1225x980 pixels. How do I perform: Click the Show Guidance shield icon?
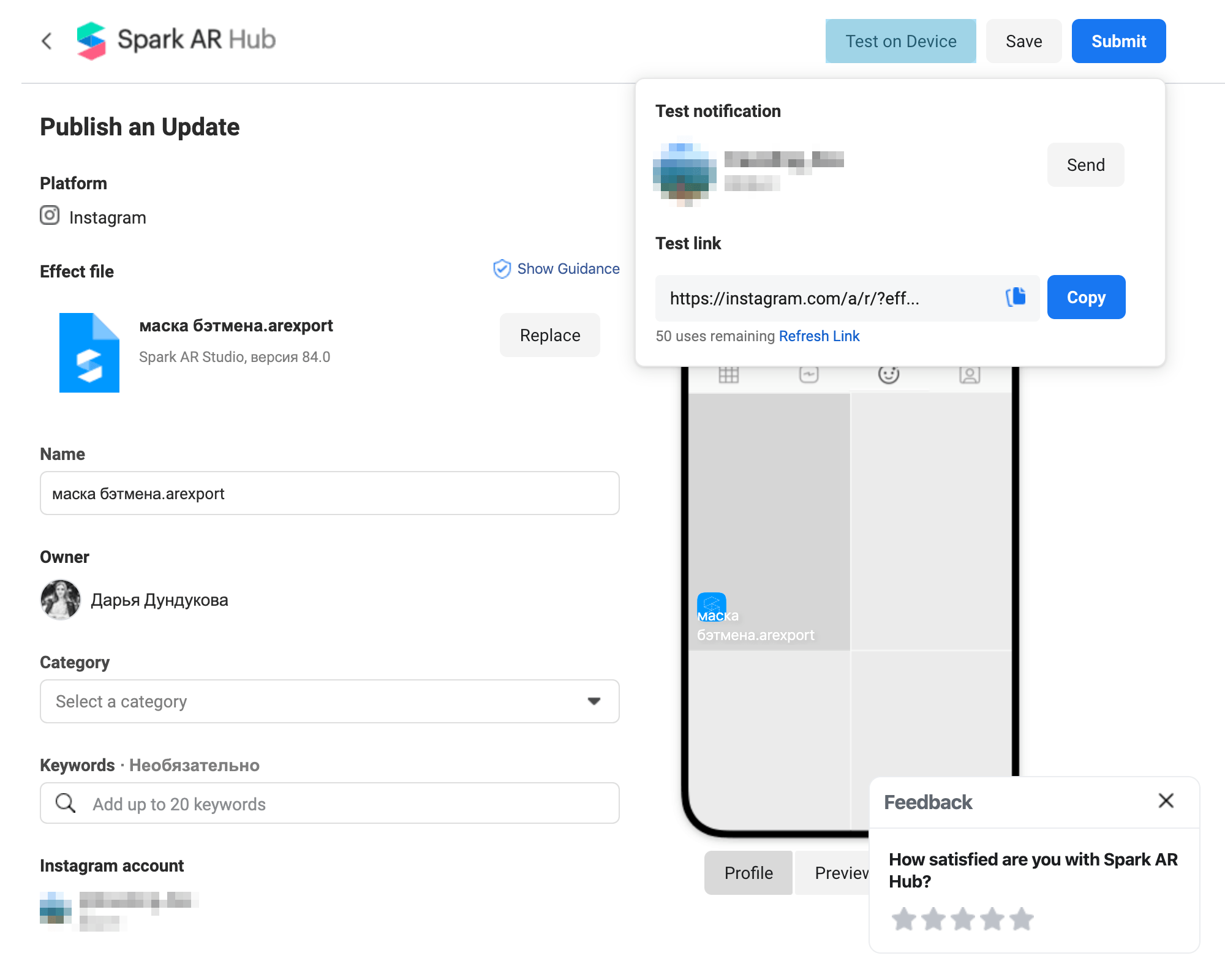click(502, 269)
